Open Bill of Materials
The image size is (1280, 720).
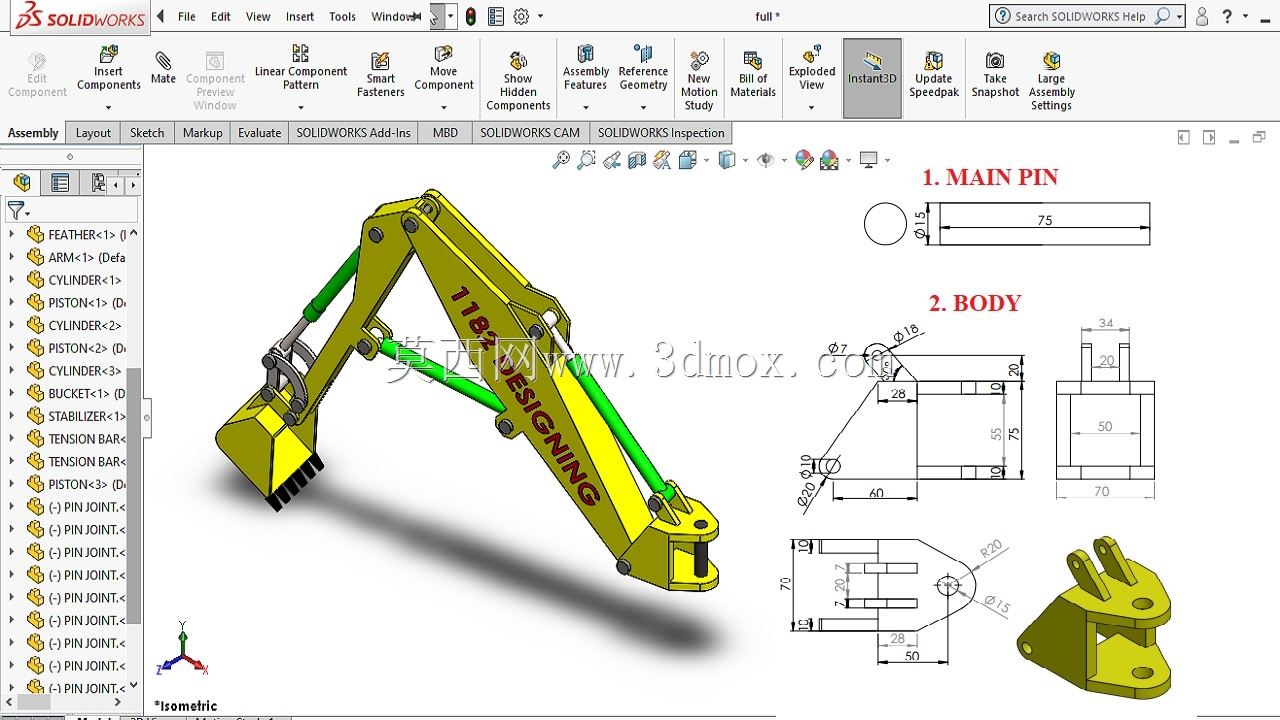753,75
